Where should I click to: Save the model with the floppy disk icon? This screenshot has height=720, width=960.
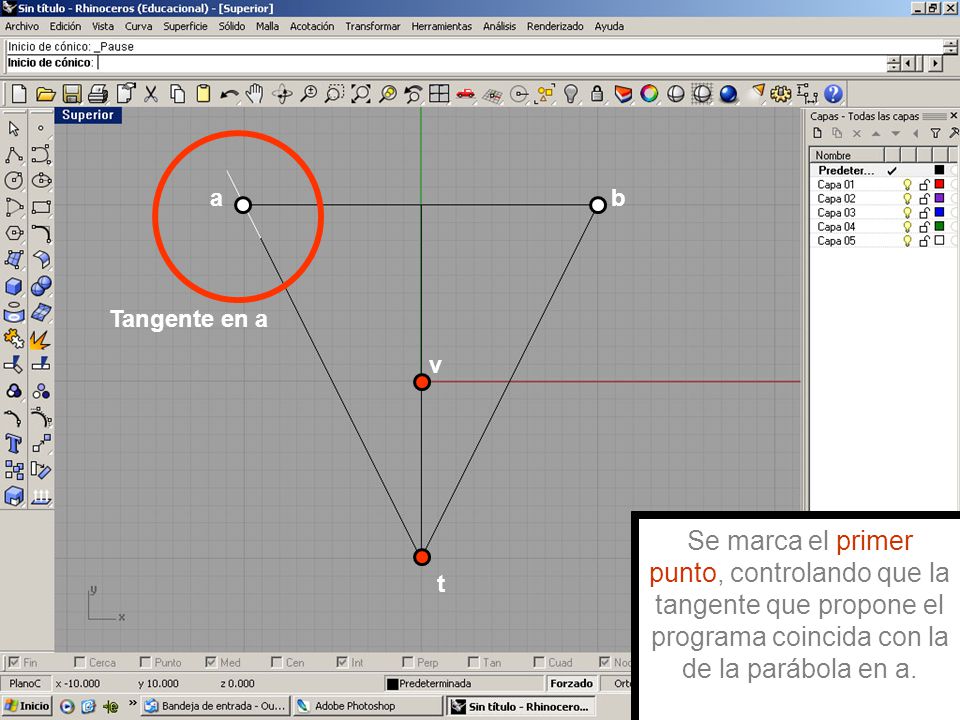click(72, 94)
